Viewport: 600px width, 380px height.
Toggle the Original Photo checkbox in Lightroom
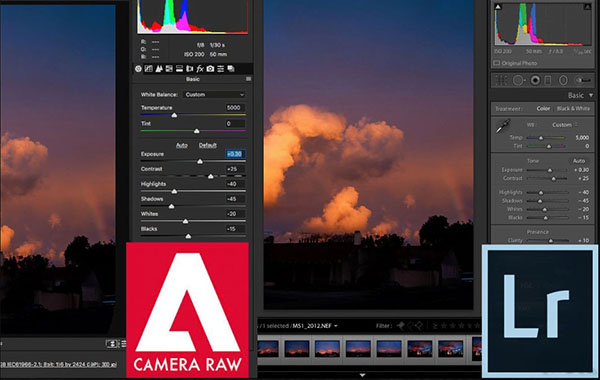coord(497,63)
